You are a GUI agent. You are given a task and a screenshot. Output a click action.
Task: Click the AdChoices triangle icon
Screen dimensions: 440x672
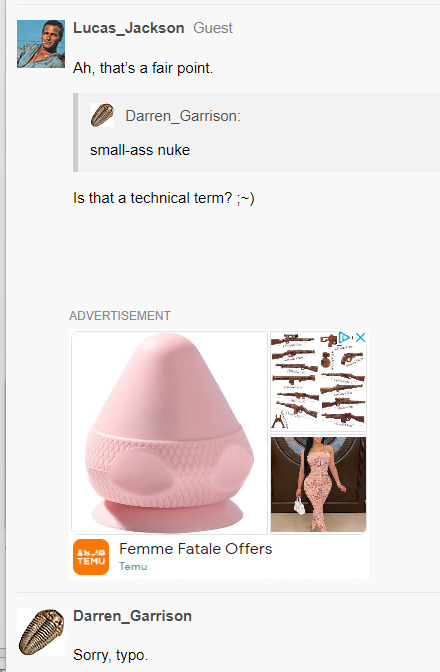tap(344, 337)
